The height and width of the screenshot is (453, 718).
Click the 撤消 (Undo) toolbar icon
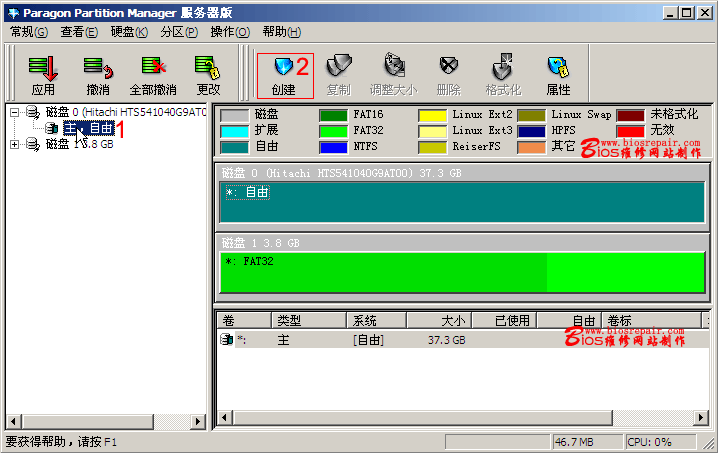tap(98, 74)
